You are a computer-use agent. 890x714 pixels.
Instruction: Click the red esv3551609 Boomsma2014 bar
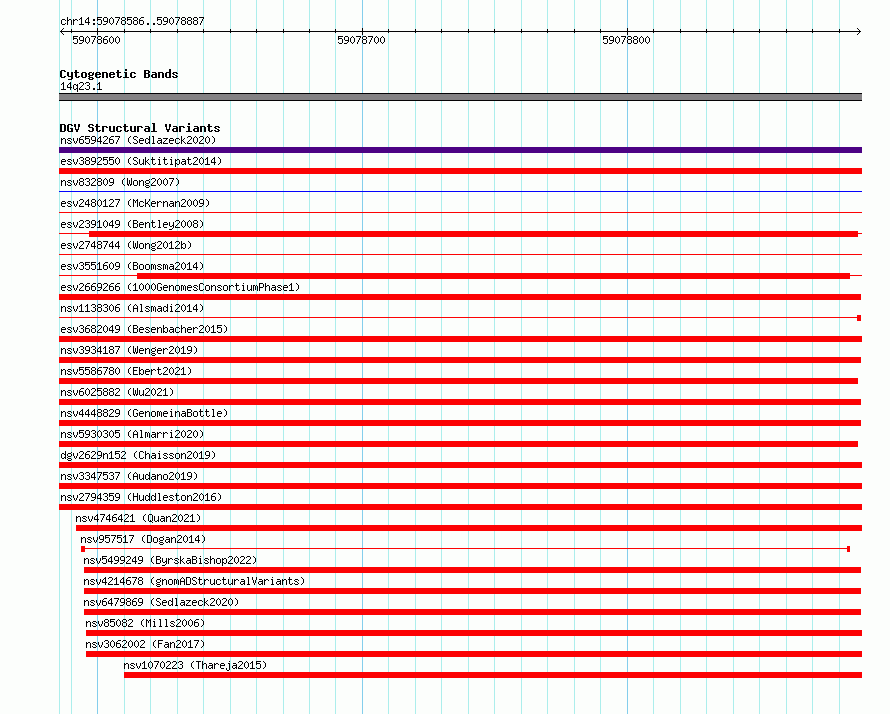point(493,276)
